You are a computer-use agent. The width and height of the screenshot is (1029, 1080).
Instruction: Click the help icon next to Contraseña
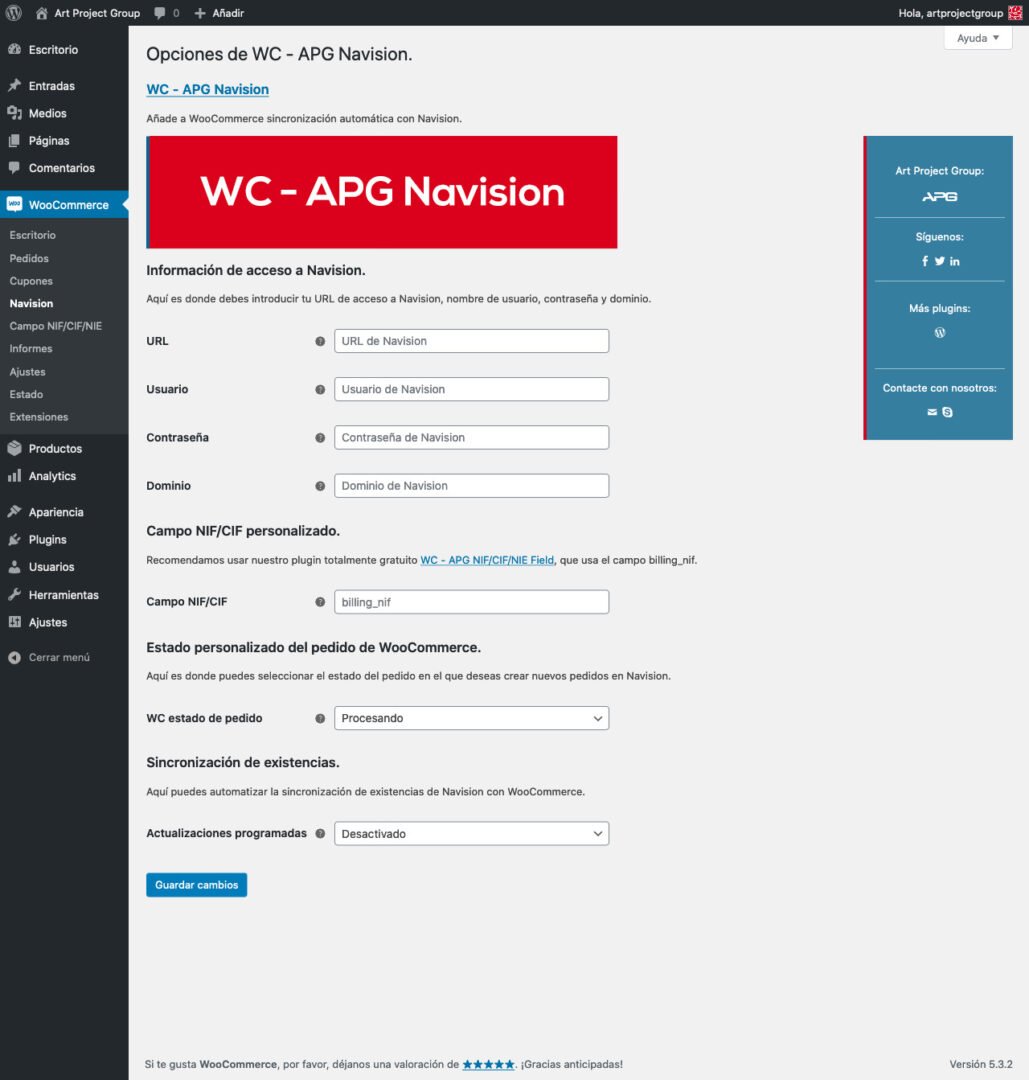click(x=320, y=438)
